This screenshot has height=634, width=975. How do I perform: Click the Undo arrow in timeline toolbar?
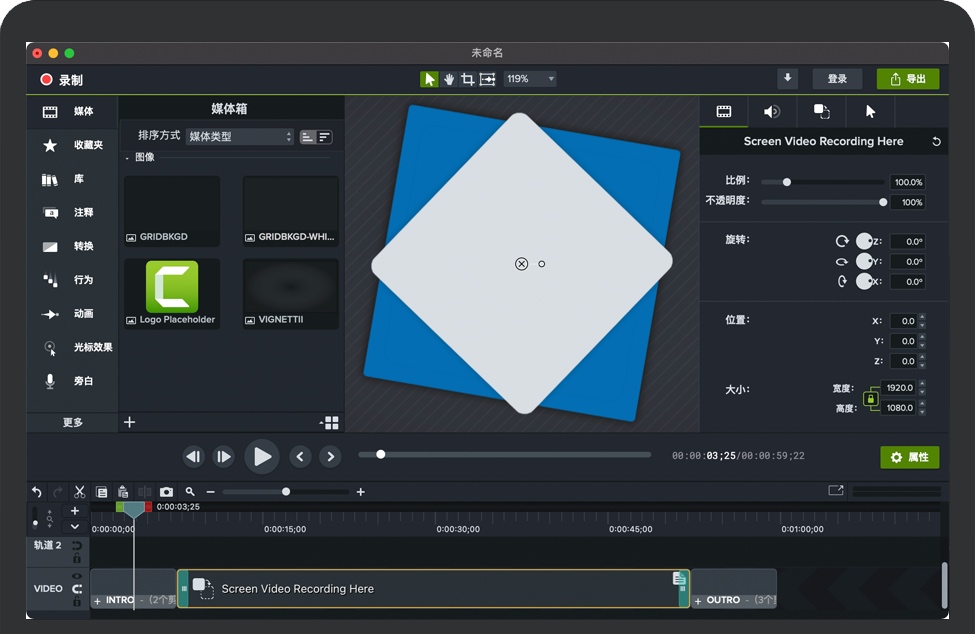[37, 492]
